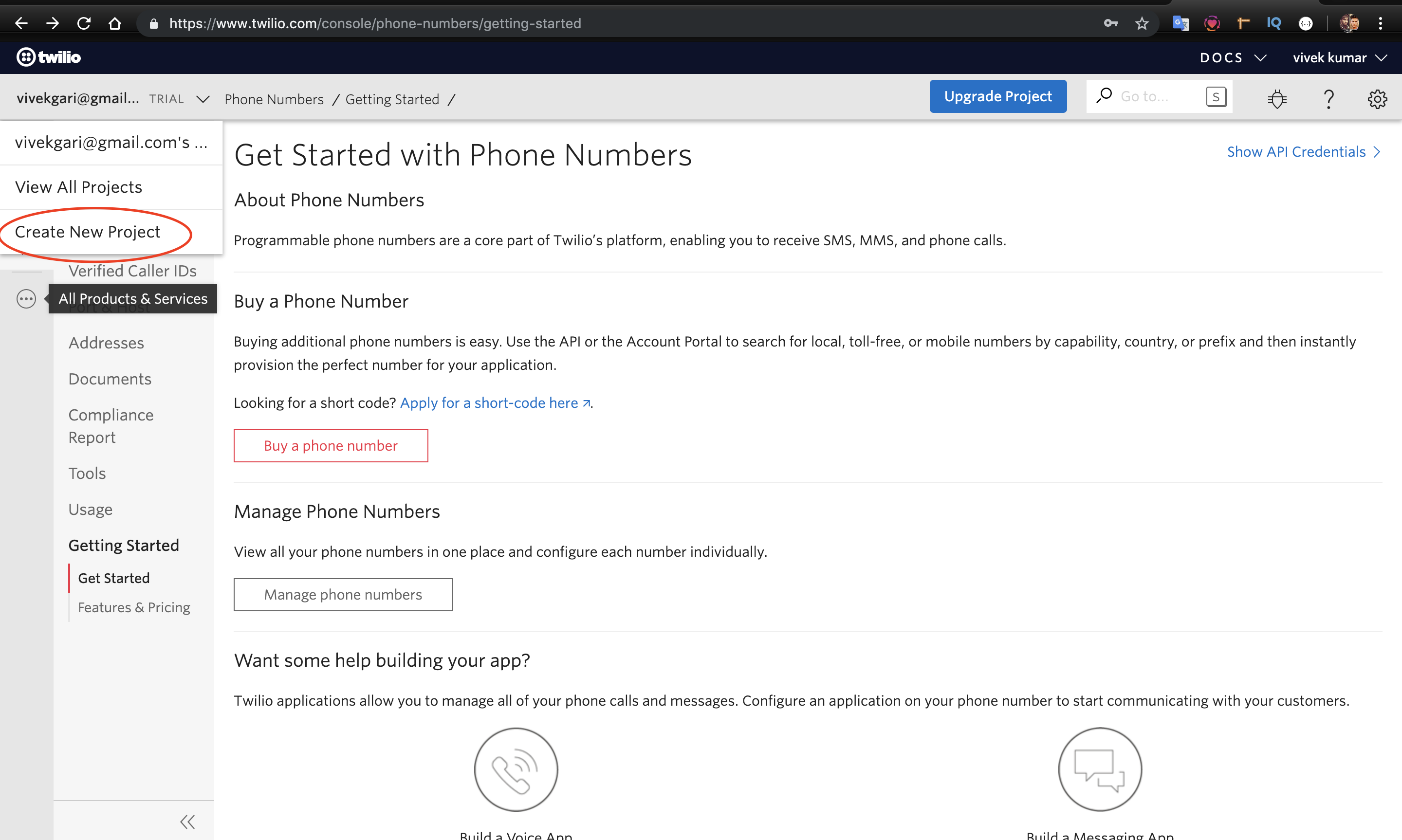Click the search magnifier icon

coord(1104,96)
